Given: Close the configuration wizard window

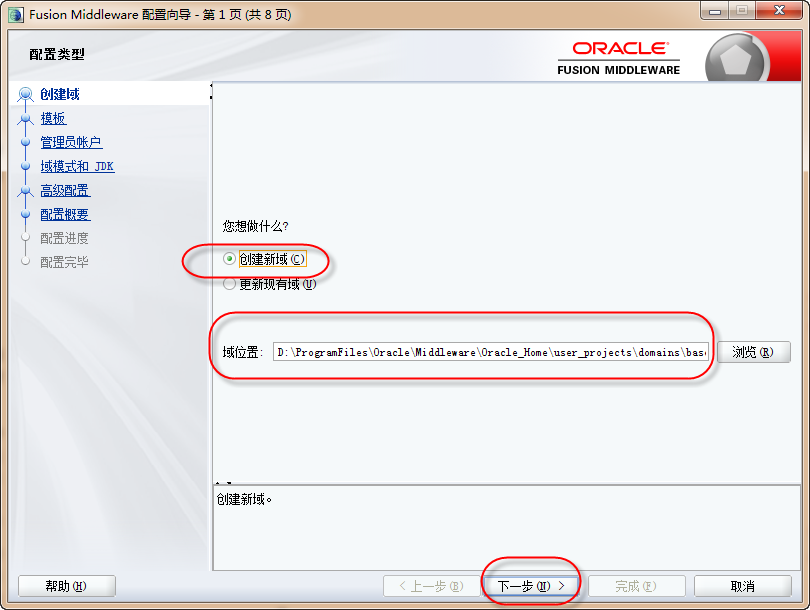Looking at the screenshot, I should [780, 11].
